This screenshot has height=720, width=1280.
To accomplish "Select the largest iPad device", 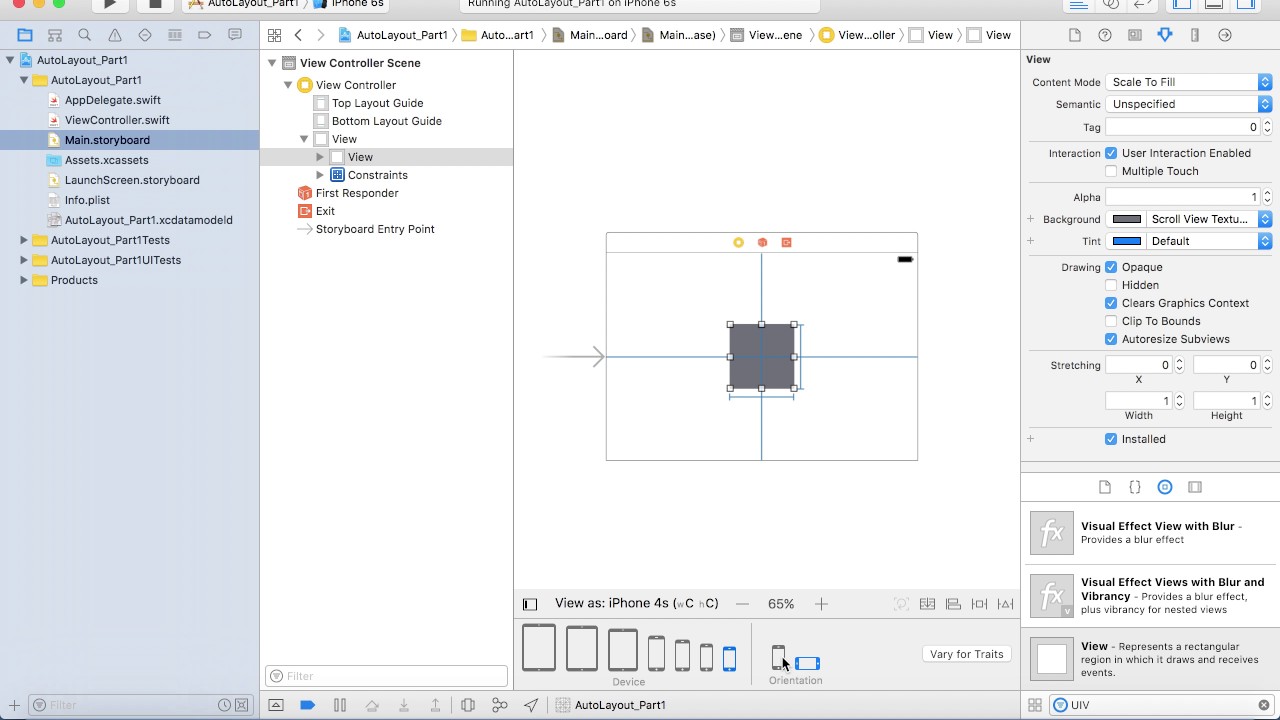I will [x=539, y=647].
